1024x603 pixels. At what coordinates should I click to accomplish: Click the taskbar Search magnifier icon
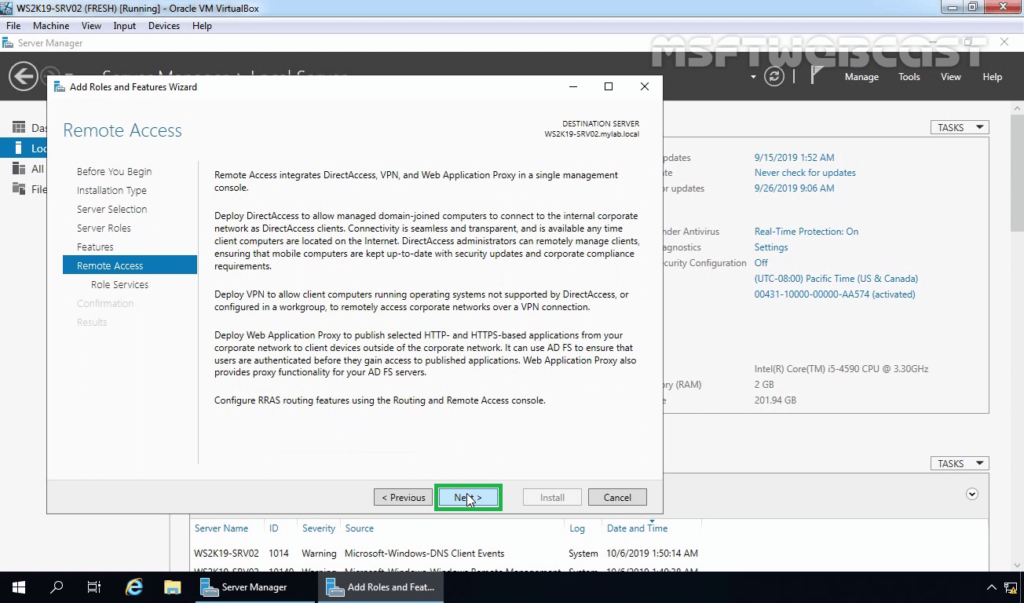click(x=57, y=587)
